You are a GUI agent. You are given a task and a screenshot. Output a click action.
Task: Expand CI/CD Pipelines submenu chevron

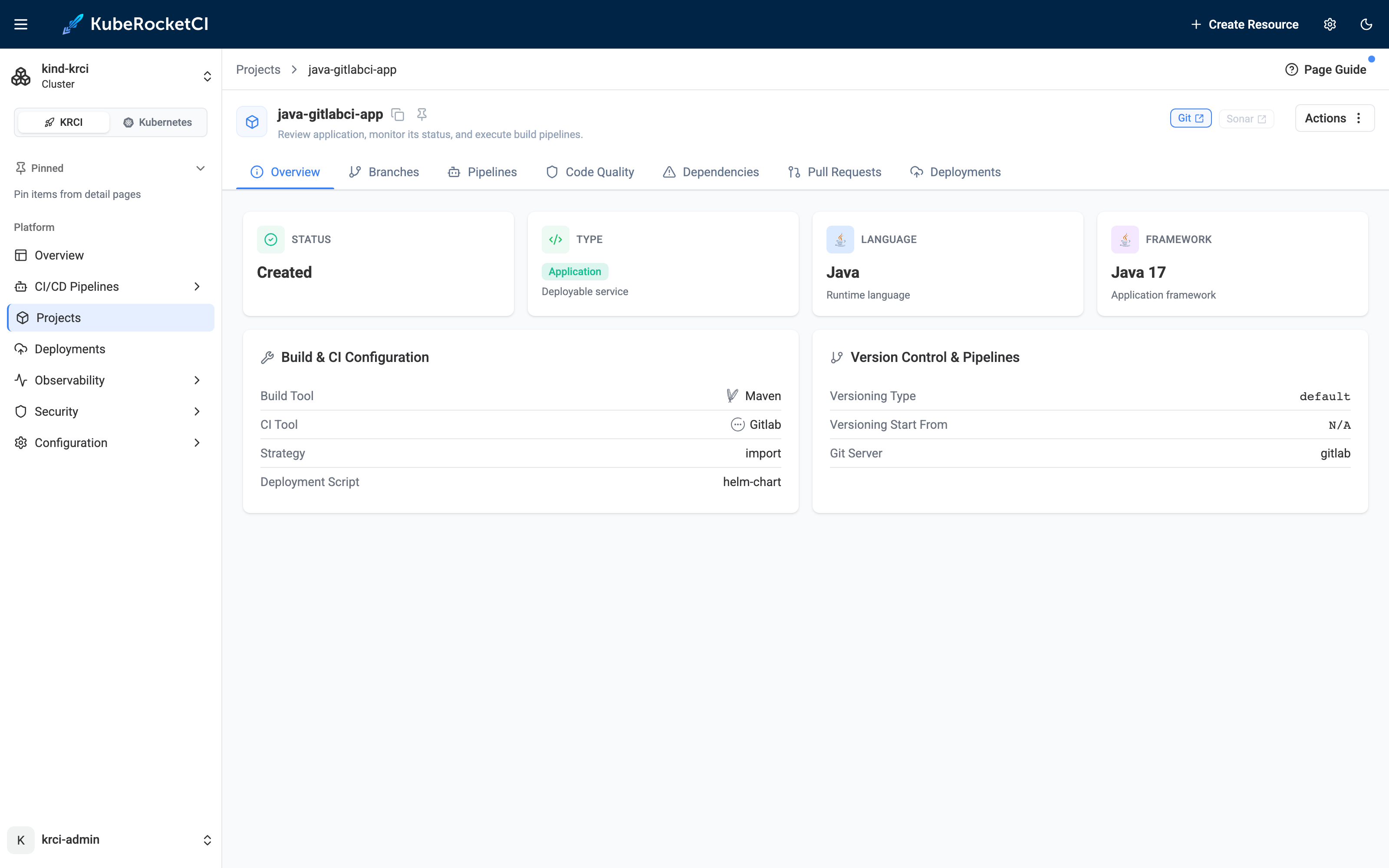pyautogui.click(x=197, y=286)
